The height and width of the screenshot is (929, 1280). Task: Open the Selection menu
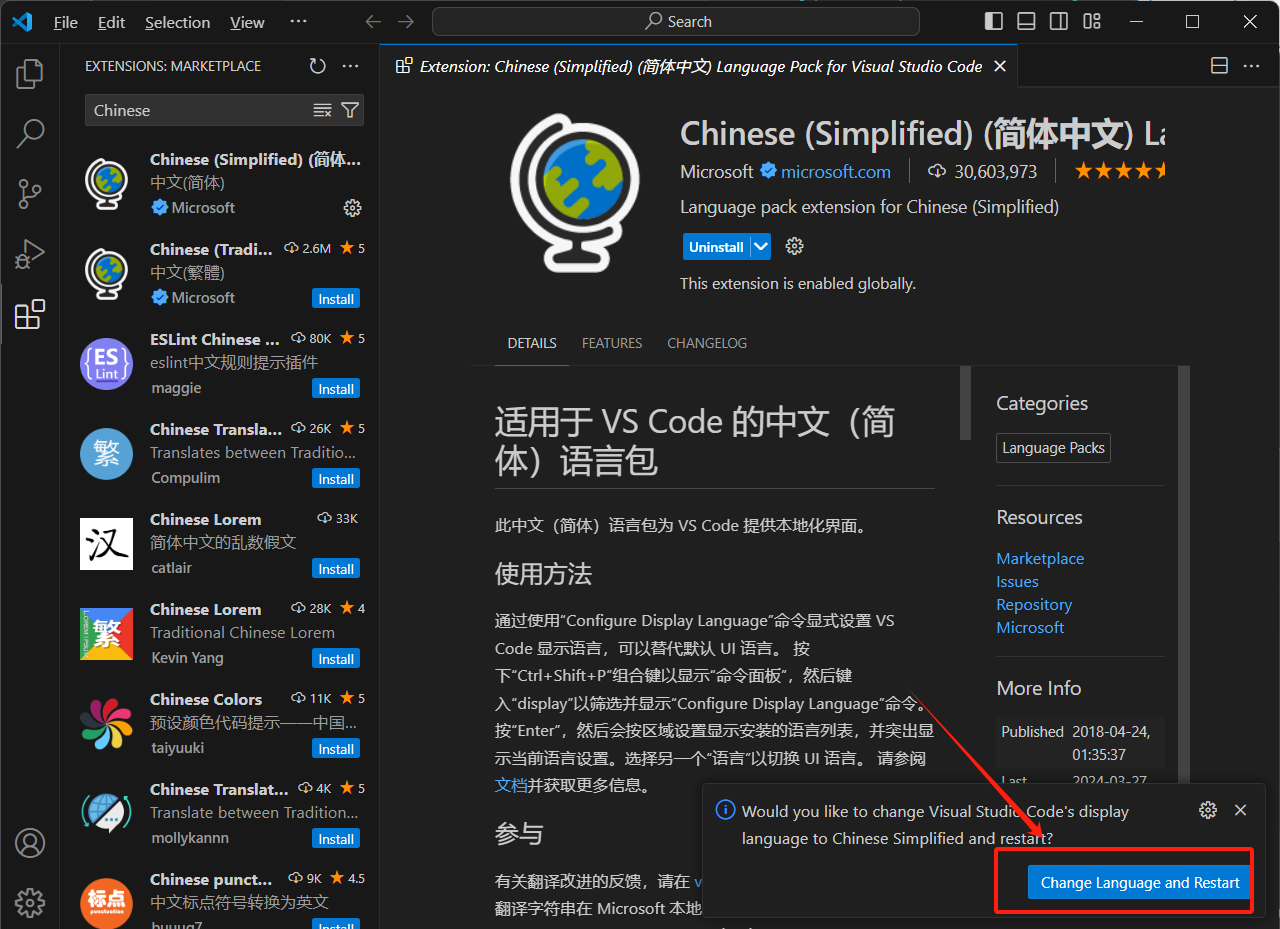click(x=178, y=22)
